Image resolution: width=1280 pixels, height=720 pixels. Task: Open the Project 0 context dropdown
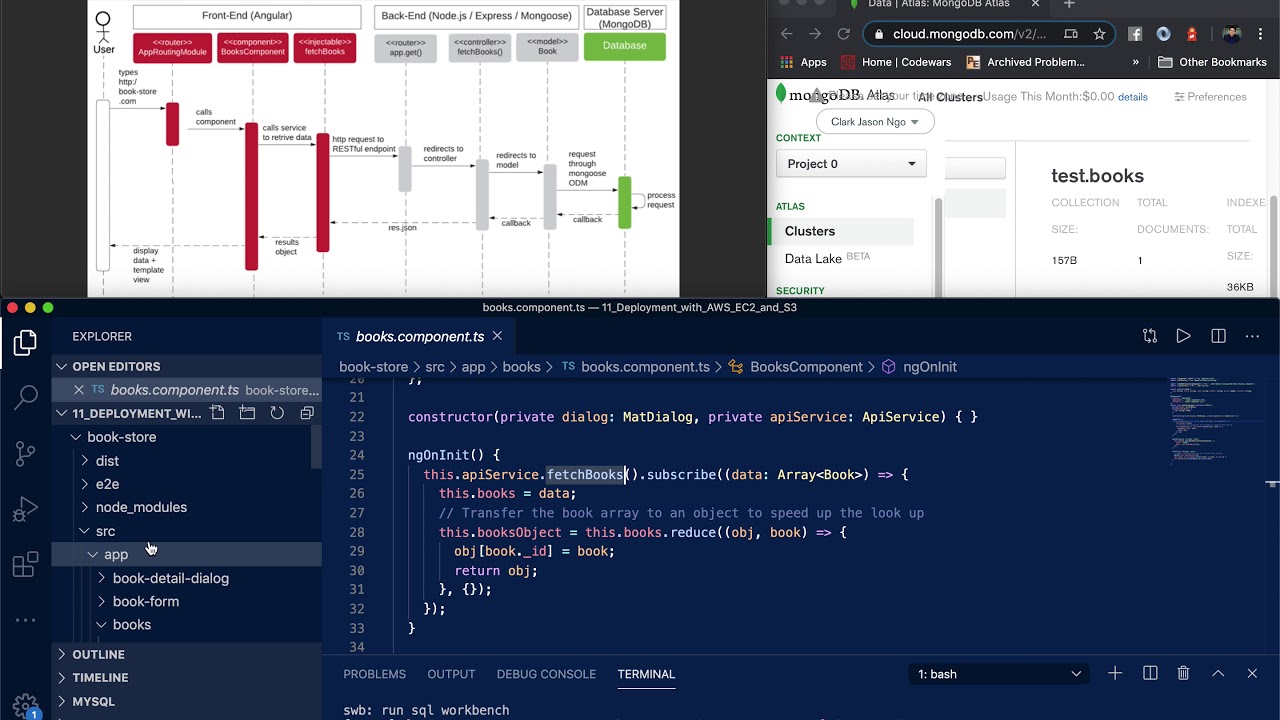pyautogui.click(x=851, y=164)
